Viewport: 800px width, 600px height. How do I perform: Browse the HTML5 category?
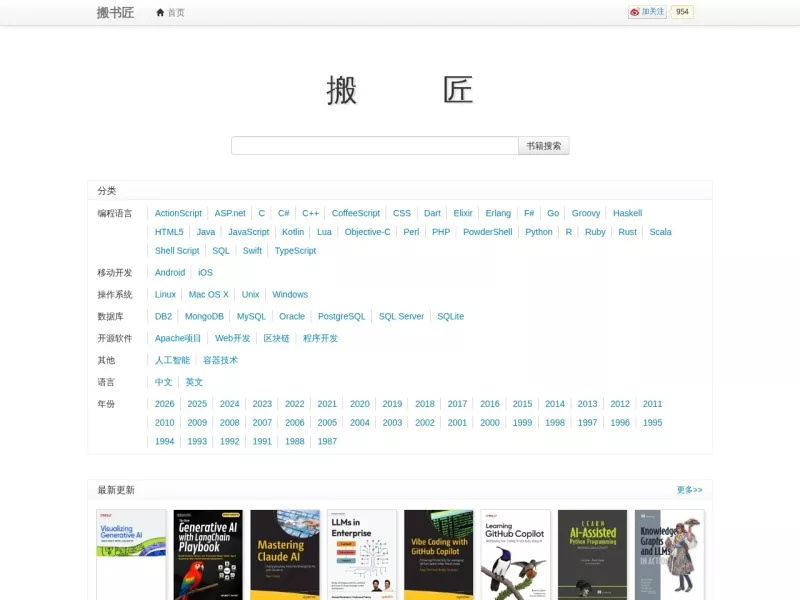pos(169,232)
